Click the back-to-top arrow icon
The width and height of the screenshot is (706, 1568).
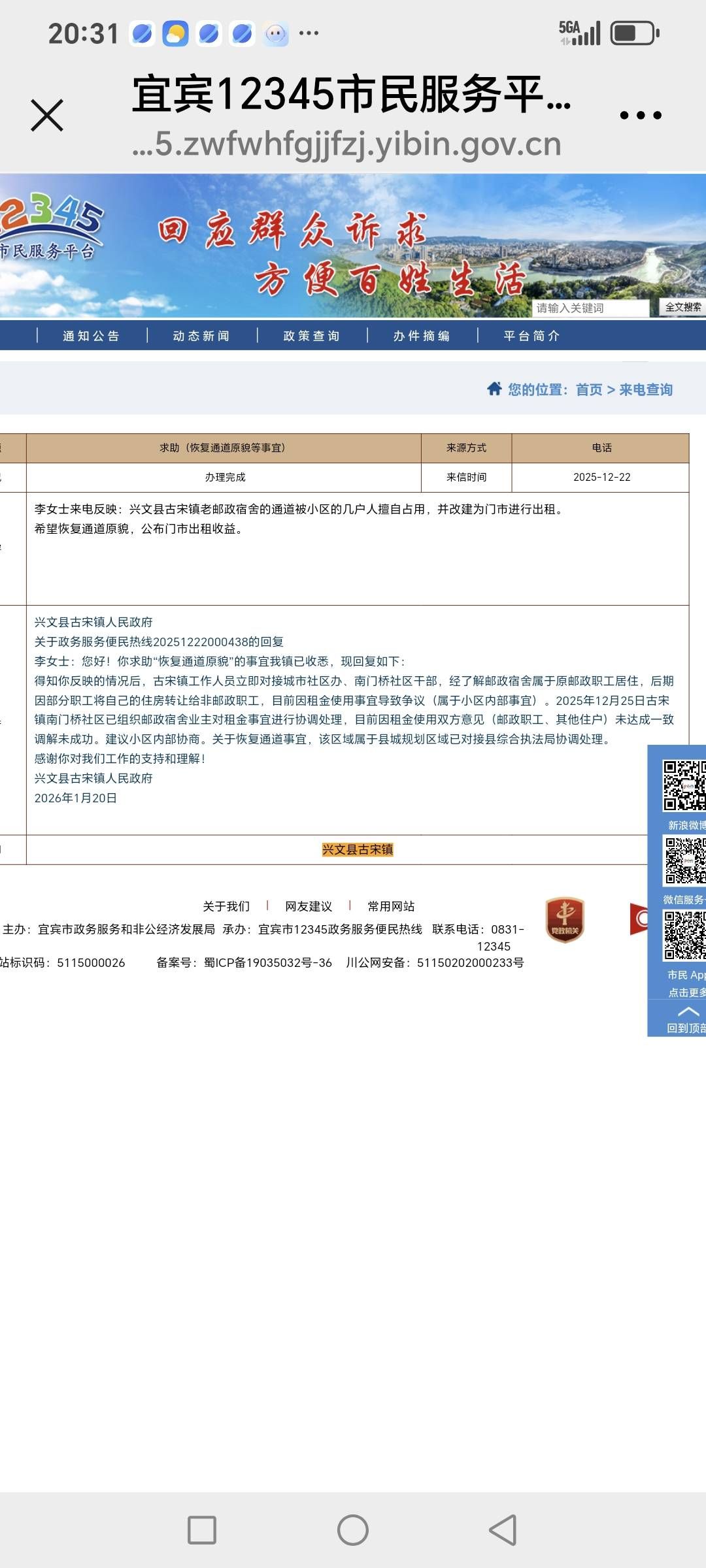pyautogui.click(x=687, y=1013)
